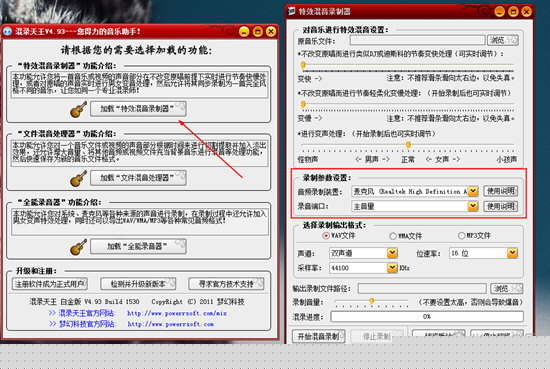Click the 升级和注册 group label
The image size is (550, 369).
(36, 271)
